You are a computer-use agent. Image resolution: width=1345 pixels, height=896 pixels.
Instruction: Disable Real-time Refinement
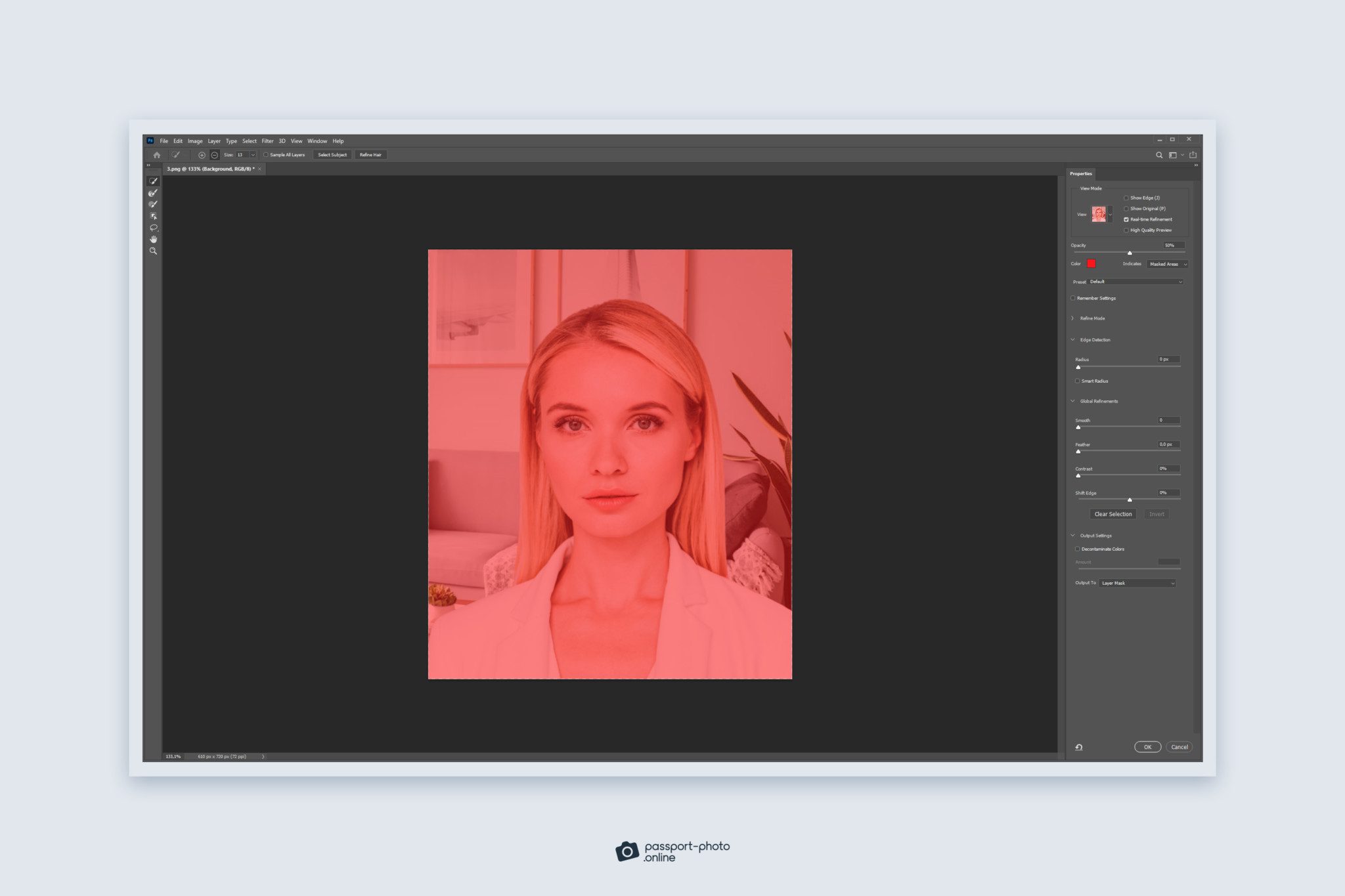(x=1128, y=219)
